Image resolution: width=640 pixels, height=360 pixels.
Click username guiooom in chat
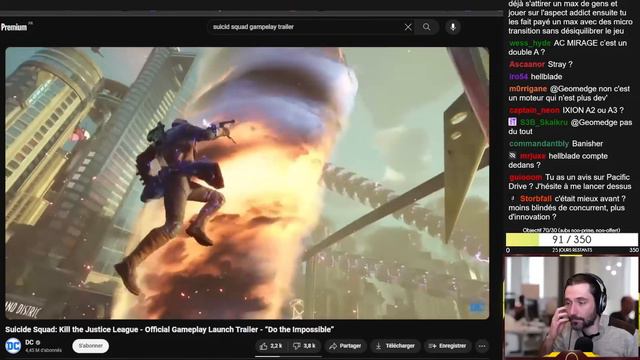point(525,177)
